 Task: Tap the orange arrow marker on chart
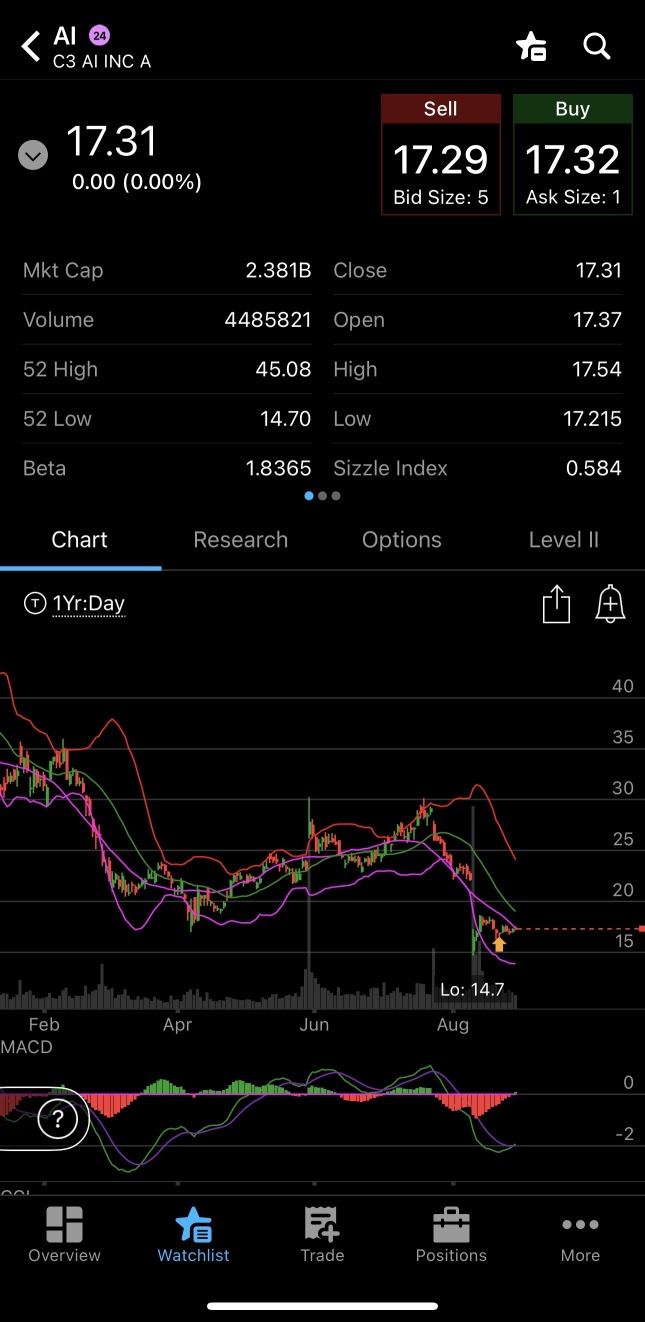(x=499, y=943)
